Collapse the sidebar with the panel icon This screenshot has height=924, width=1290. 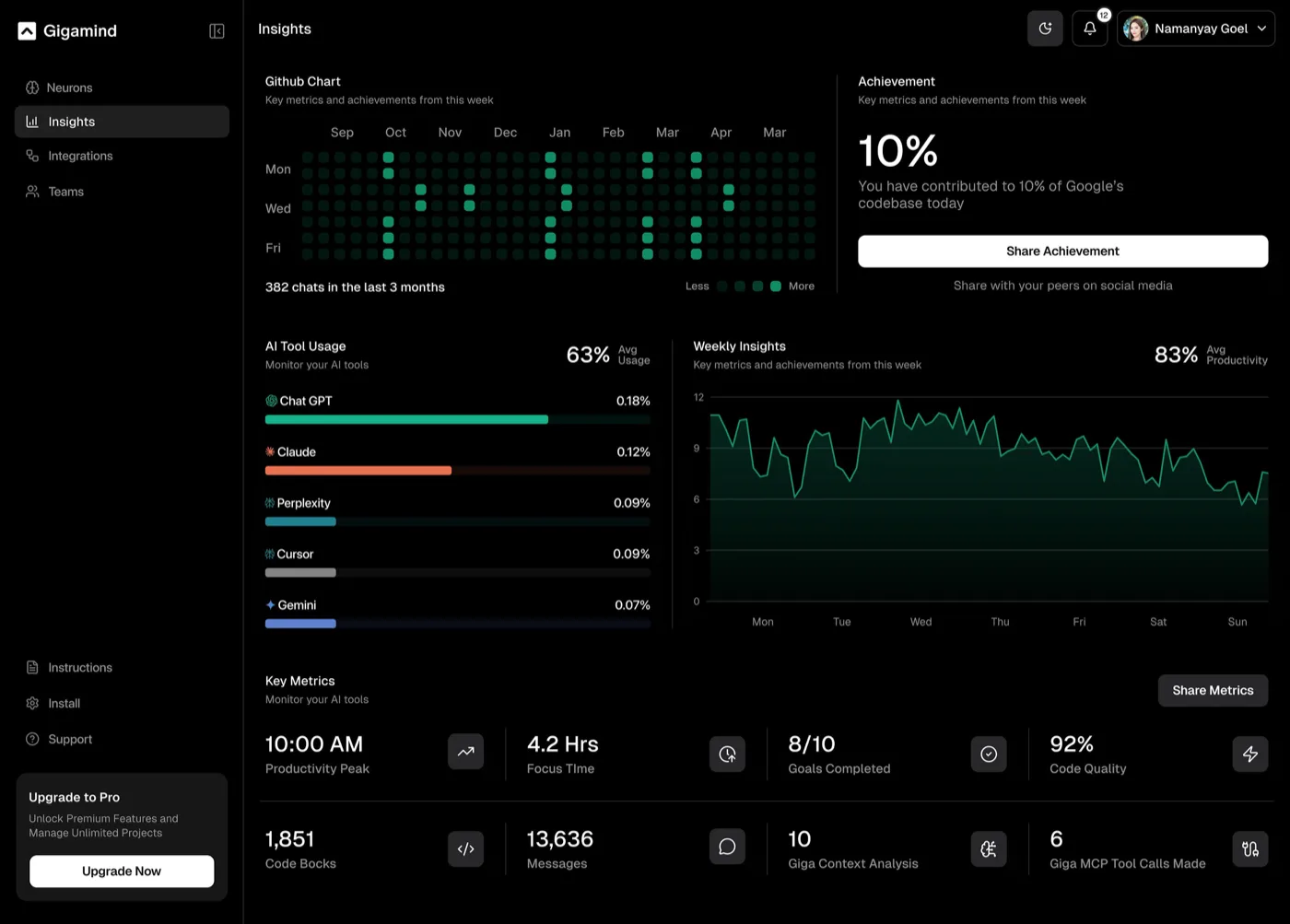coord(217,31)
